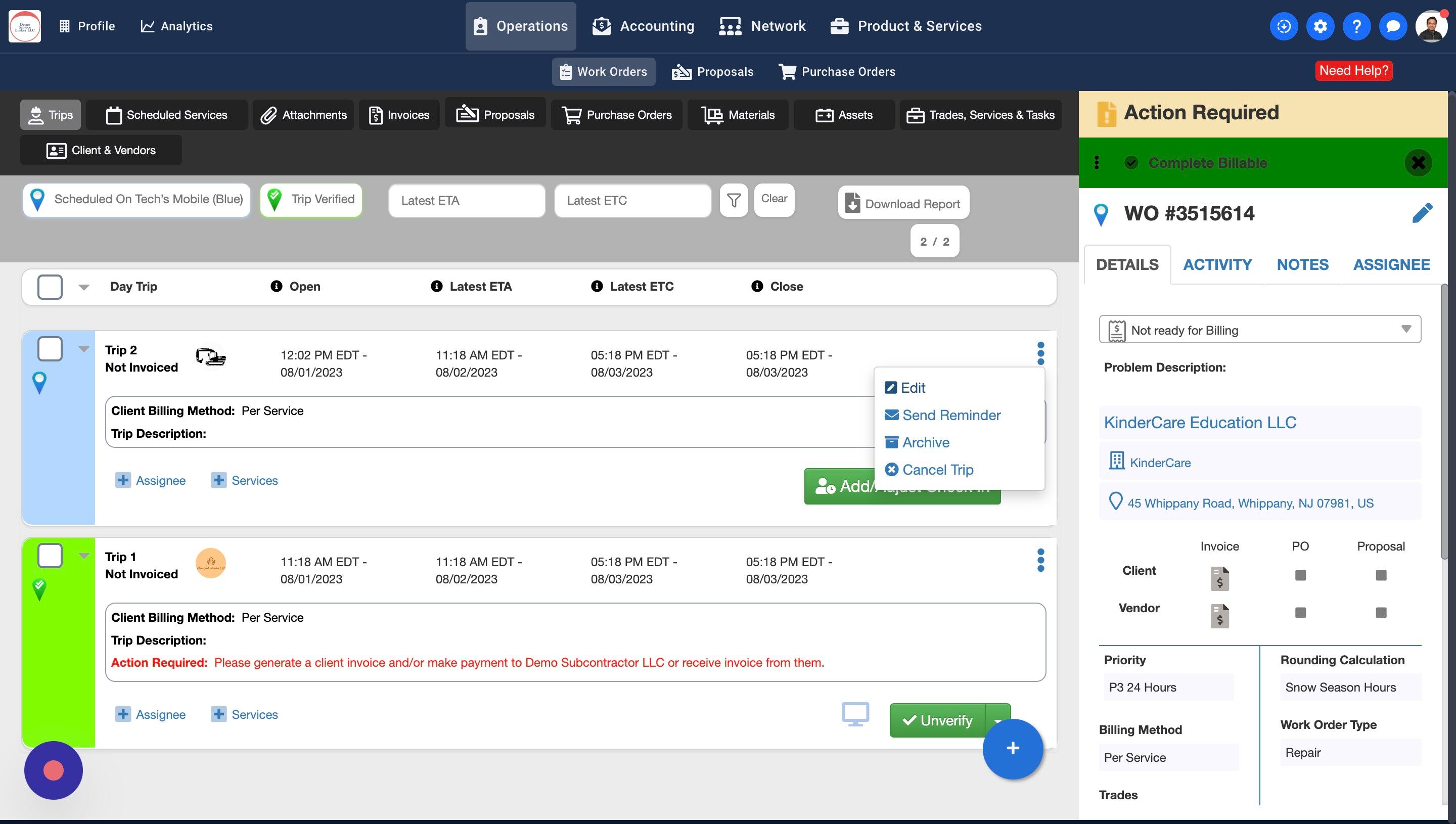
Task: Check the Trip 1 row checkbox
Action: coord(50,555)
